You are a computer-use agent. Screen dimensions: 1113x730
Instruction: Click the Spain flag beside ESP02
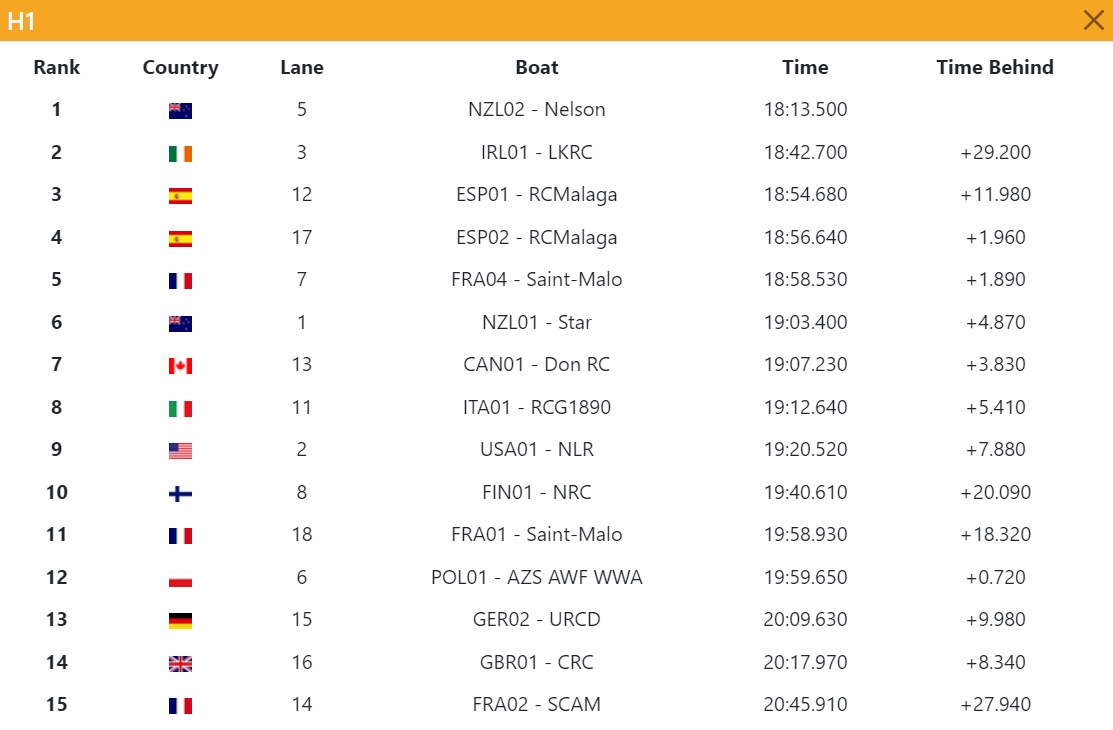(180, 239)
